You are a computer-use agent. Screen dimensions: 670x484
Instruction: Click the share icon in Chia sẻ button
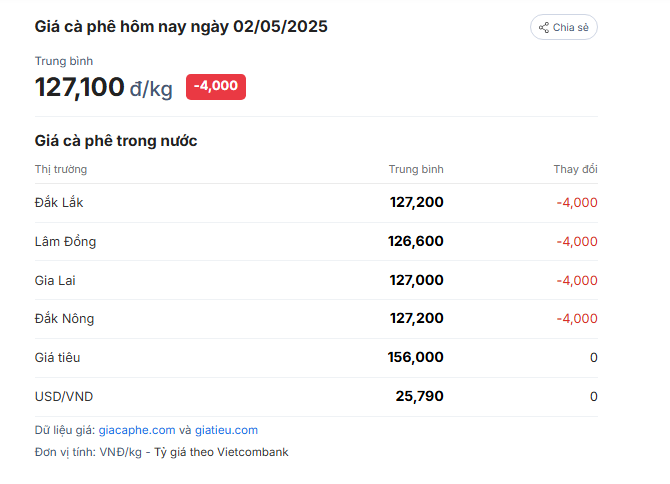(x=544, y=28)
